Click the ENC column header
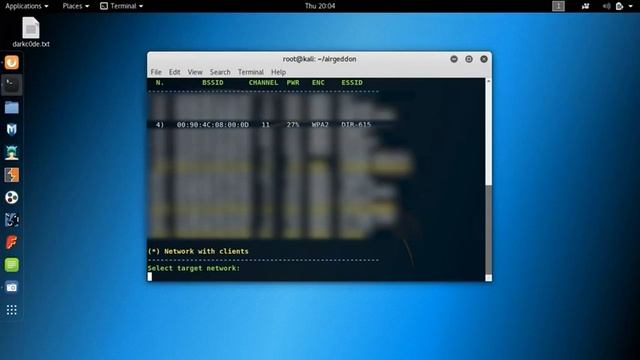This screenshot has width=640, height=360. 318,82
